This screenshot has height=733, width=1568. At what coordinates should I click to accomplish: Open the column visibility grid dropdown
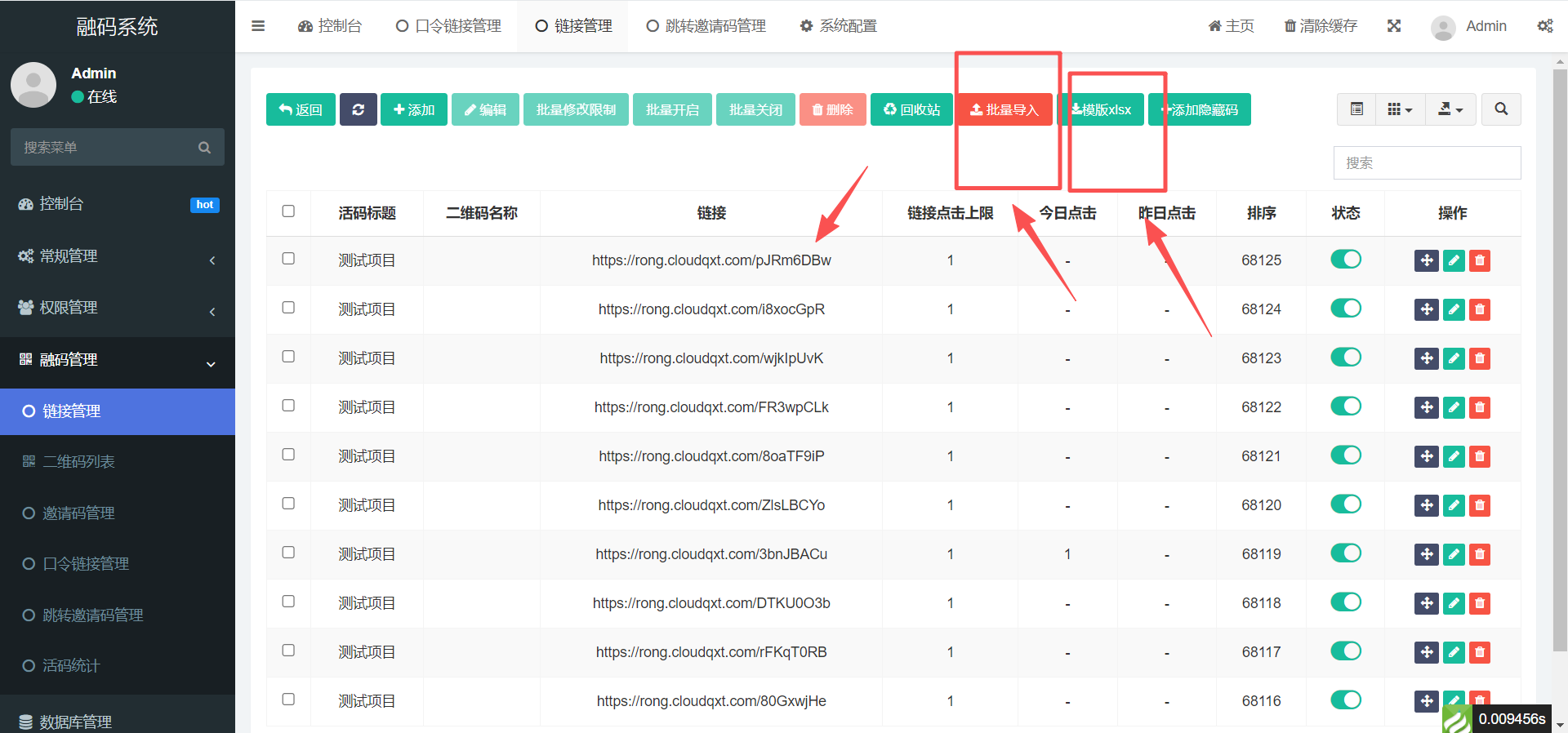[1400, 109]
